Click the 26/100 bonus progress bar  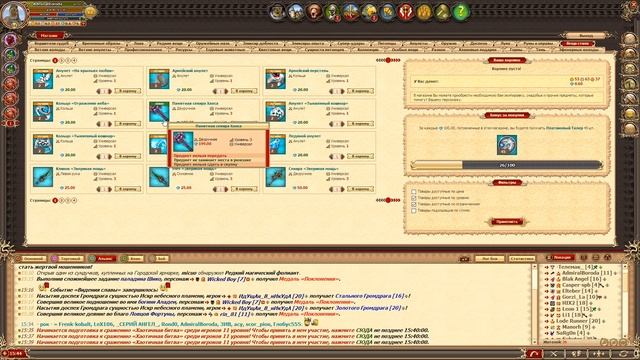[507, 165]
